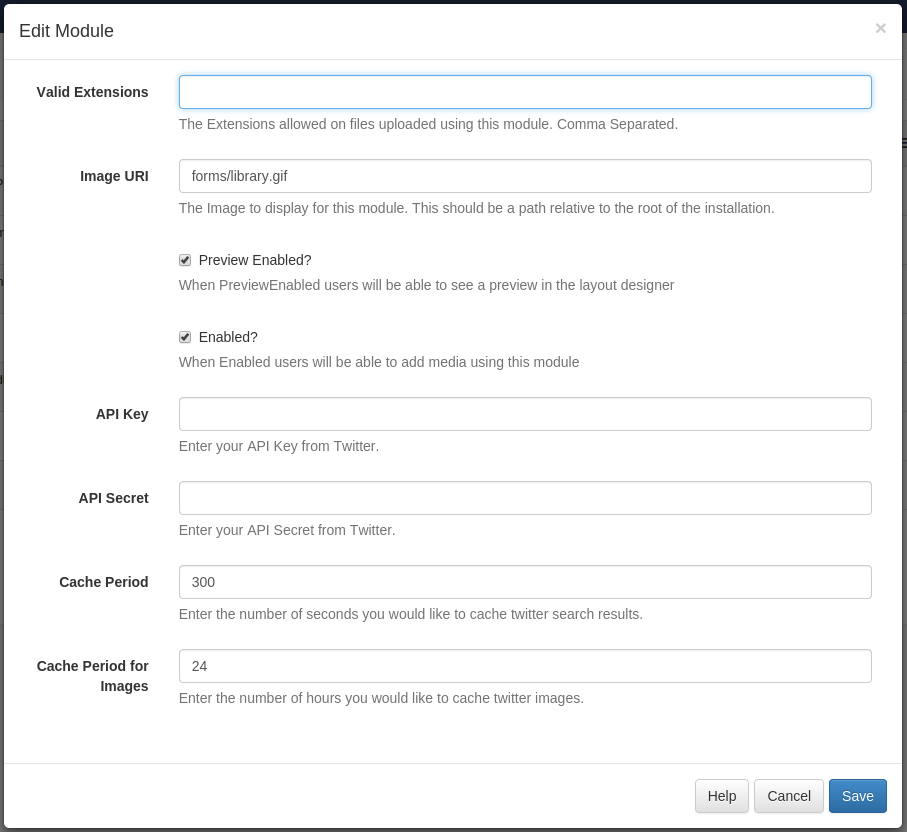The image size is (907, 832).
Task: Select the API Secret input field
Action: click(525, 498)
